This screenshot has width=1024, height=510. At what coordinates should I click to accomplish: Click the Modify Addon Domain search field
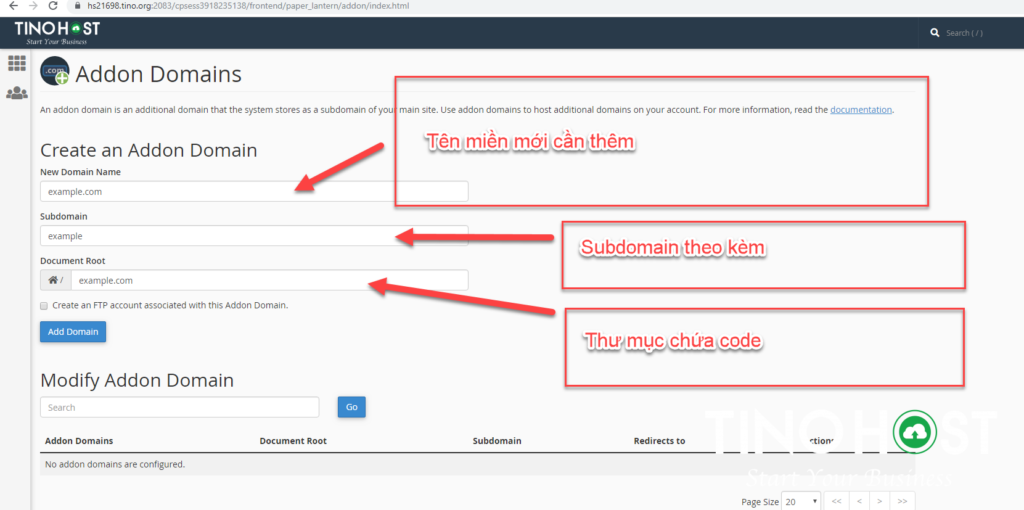(x=180, y=407)
